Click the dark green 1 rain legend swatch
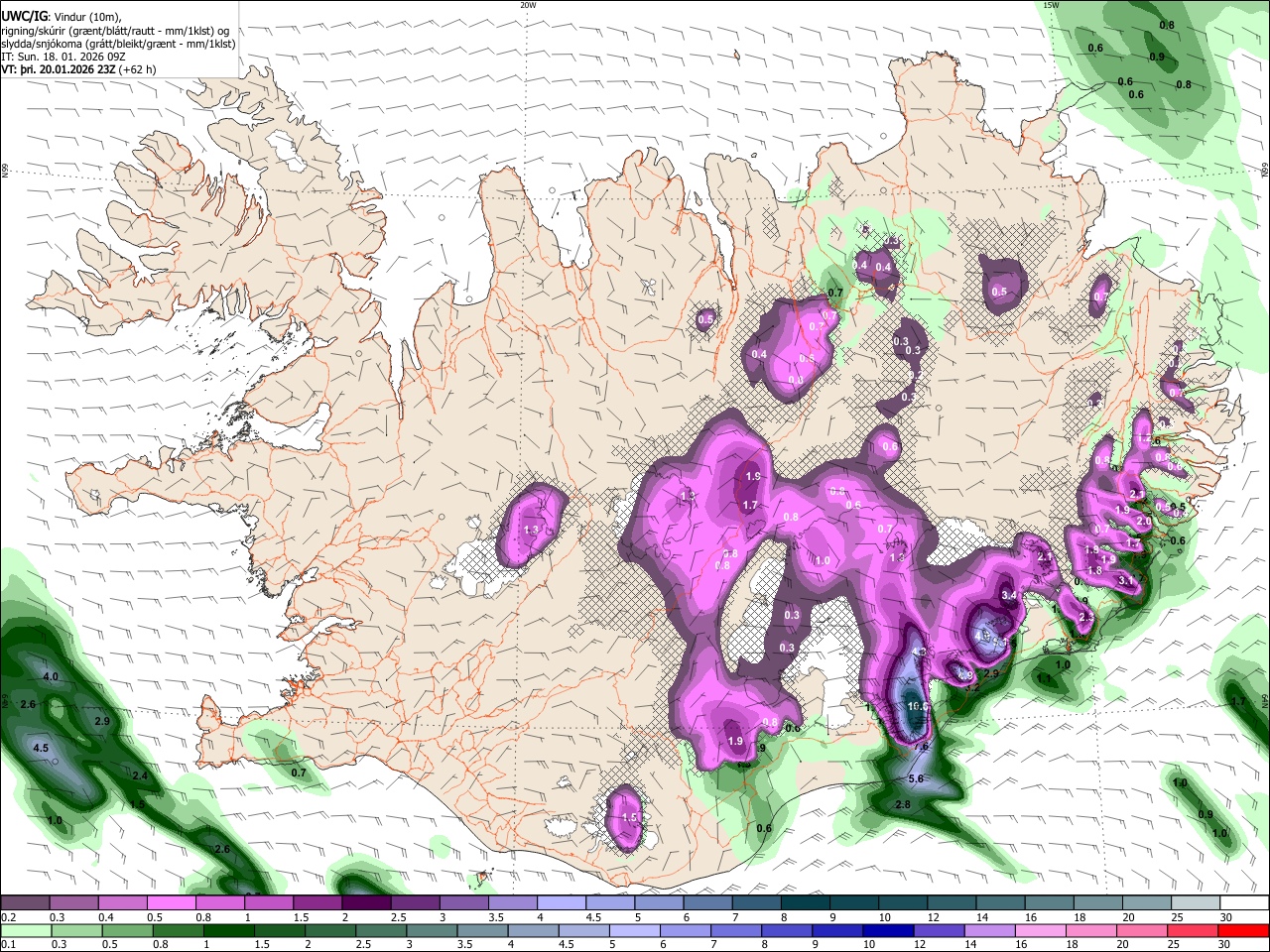 (229, 930)
